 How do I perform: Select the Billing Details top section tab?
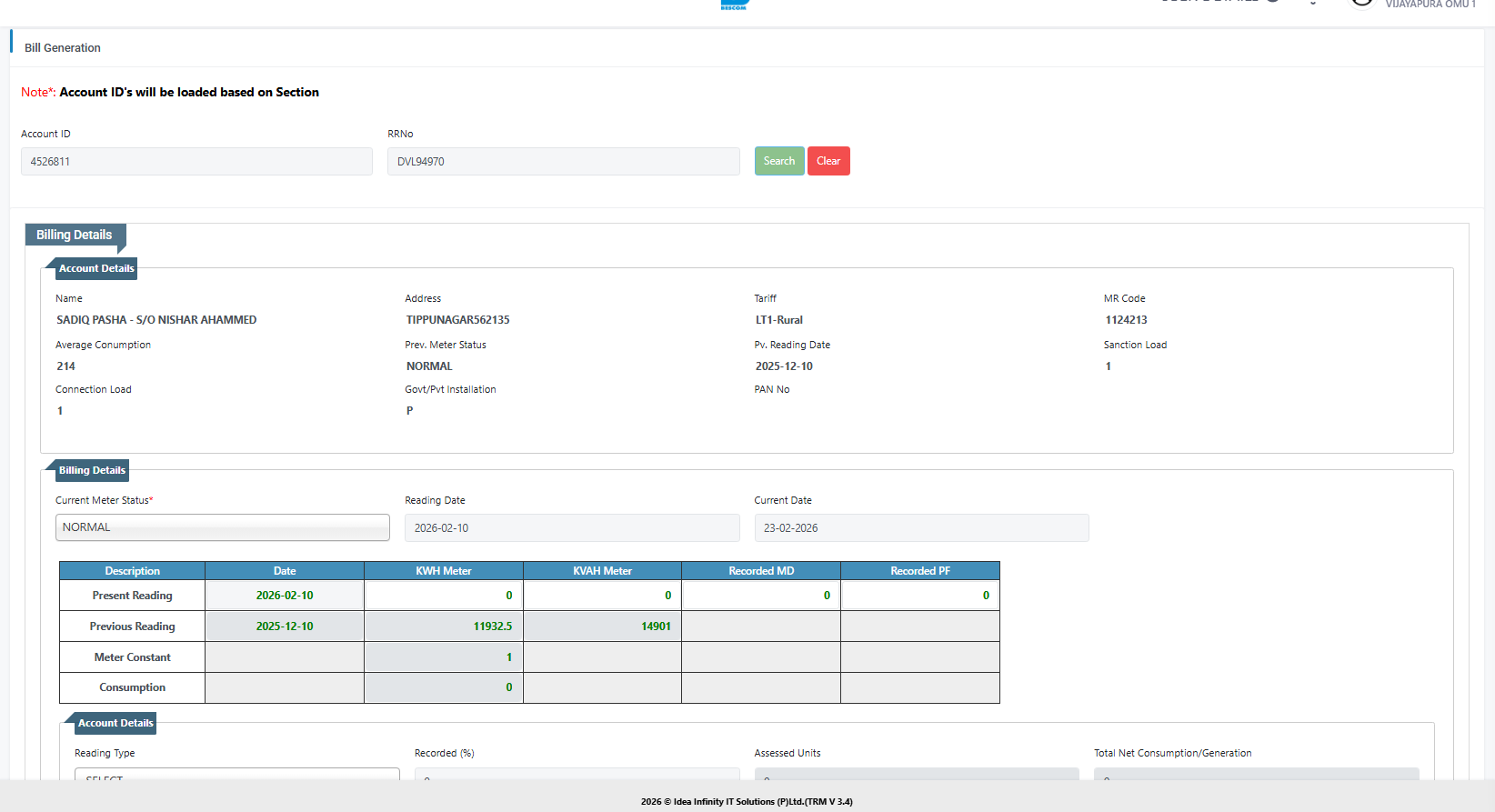(x=75, y=236)
